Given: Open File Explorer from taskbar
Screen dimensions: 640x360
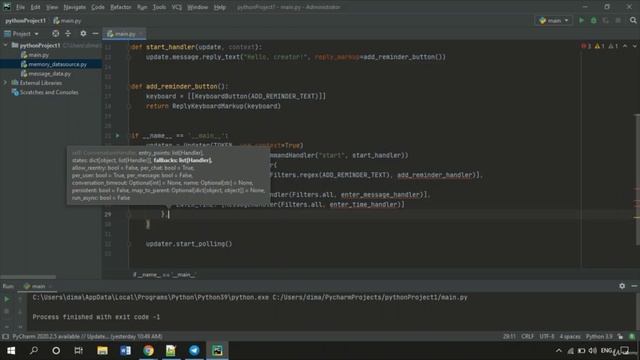Looking at the screenshot, I should [102, 351].
